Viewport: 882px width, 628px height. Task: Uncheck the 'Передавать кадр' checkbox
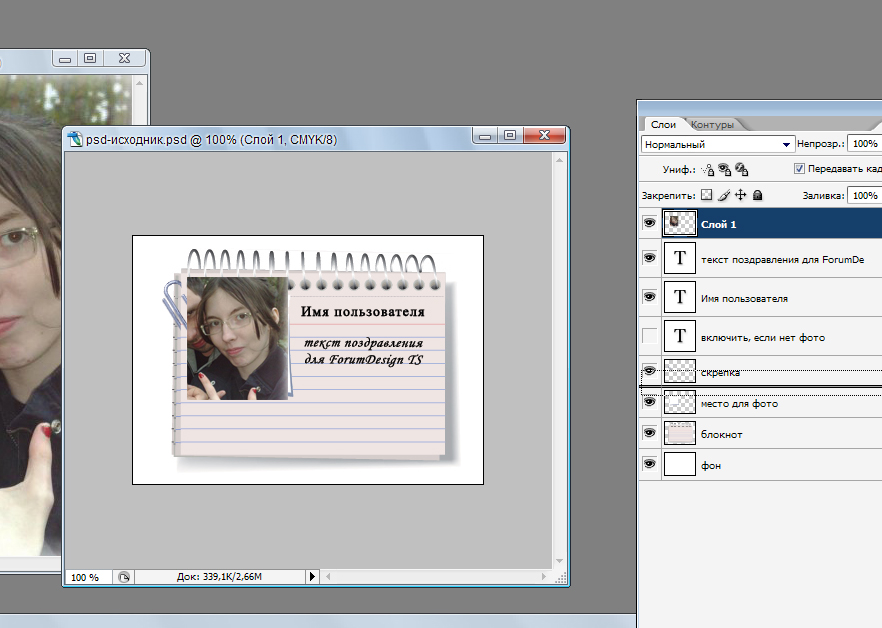pyautogui.click(x=799, y=170)
